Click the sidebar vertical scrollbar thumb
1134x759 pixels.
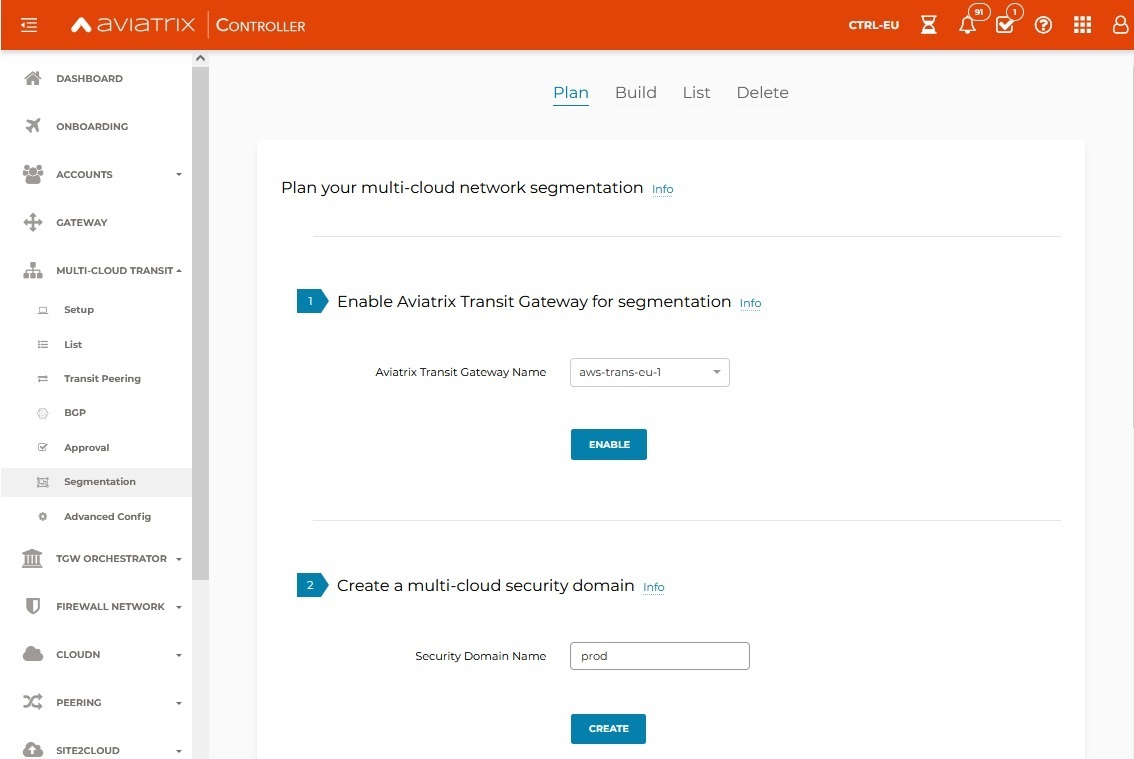(200, 323)
